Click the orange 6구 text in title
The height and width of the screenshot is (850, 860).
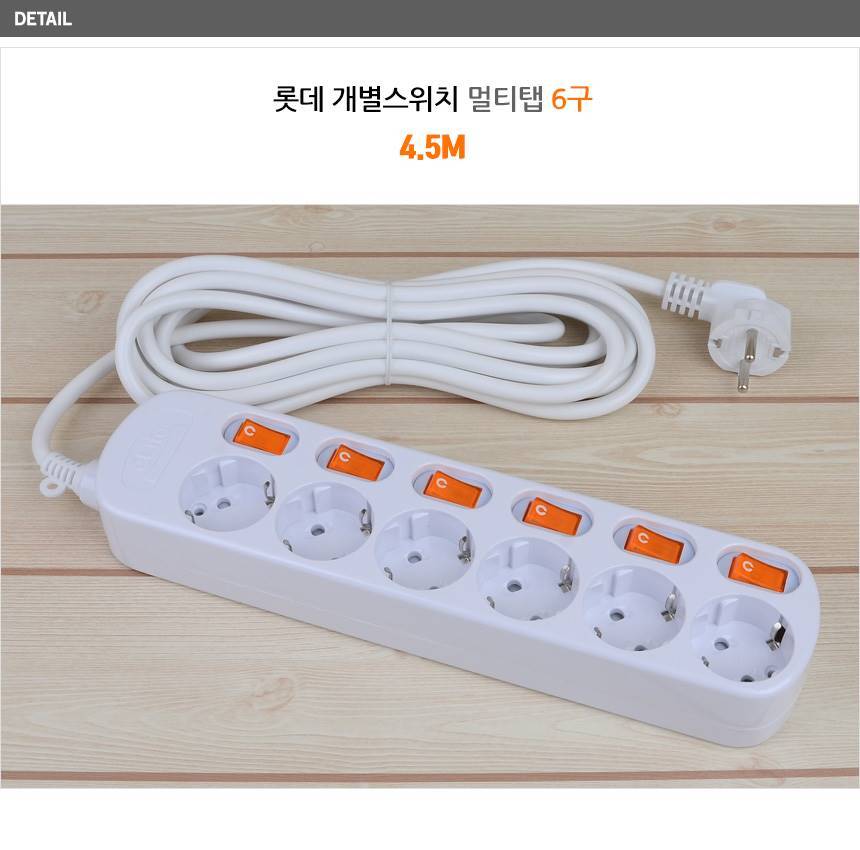(x=571, y=99)
